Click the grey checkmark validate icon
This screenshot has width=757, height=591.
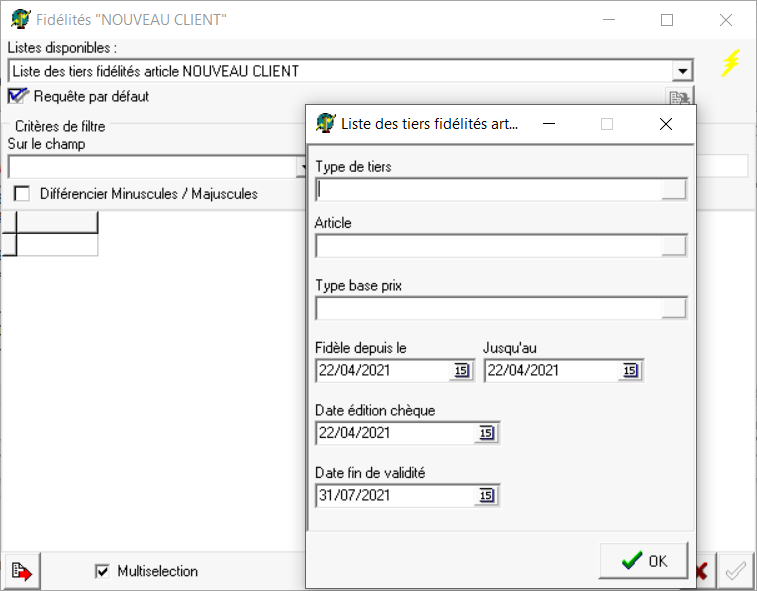(x=736, y=571)
